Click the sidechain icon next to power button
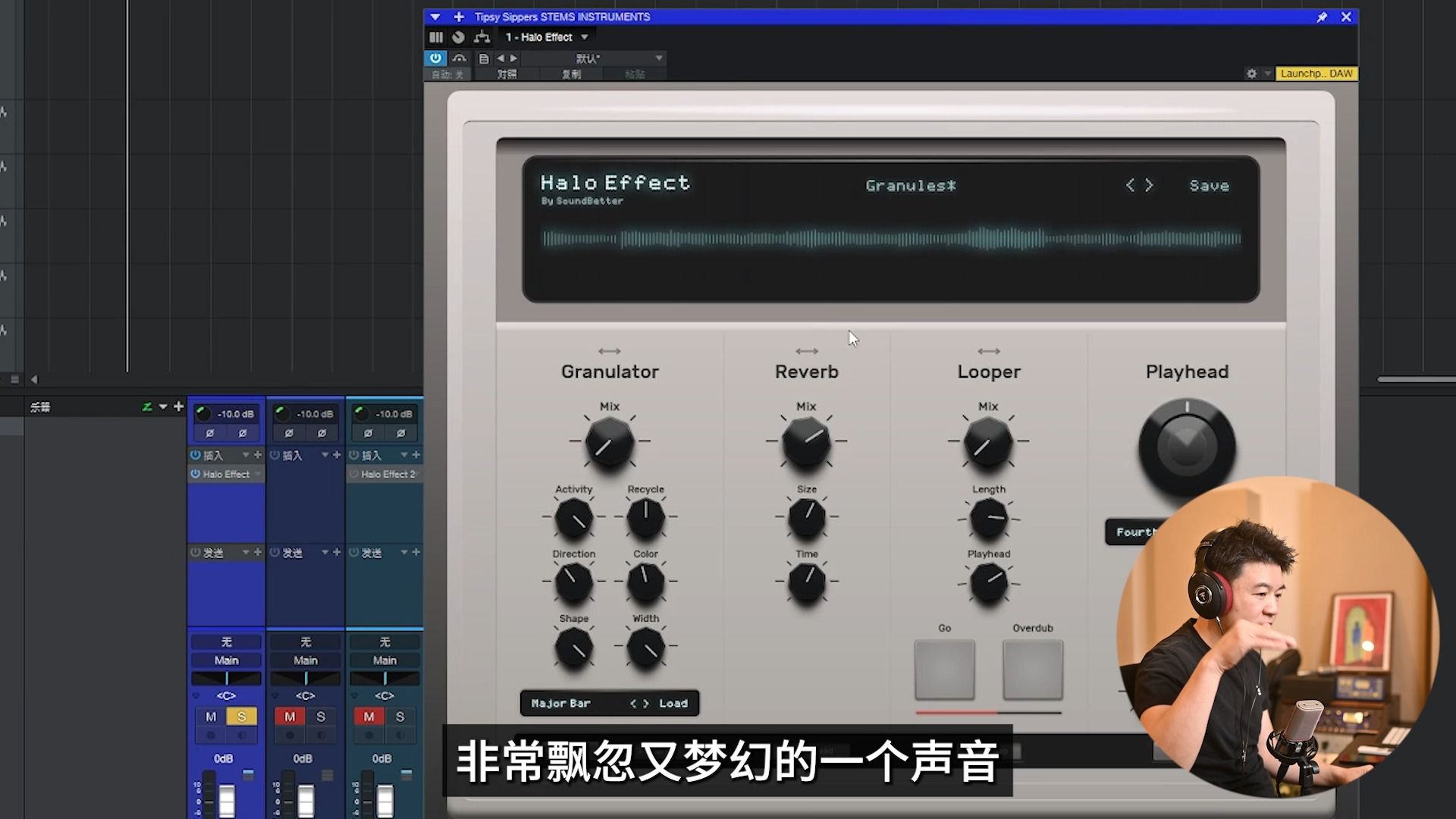 [x=460, y=58]
